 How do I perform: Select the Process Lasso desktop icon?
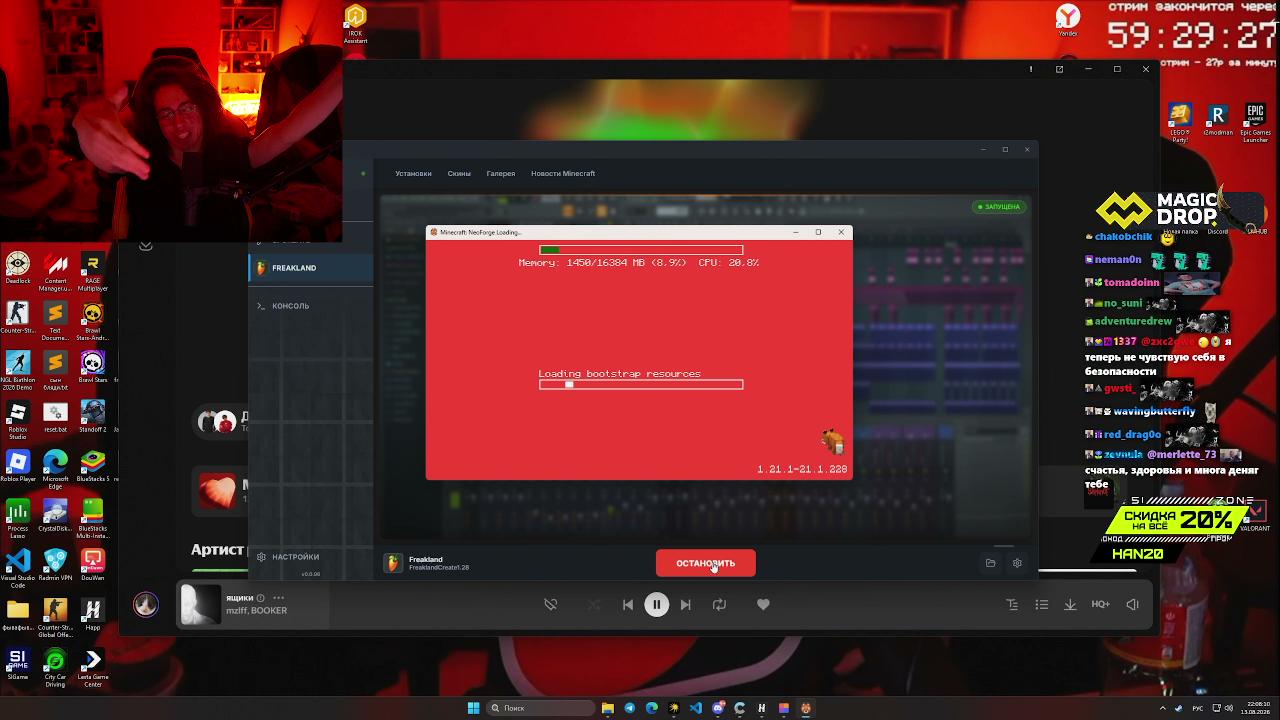pyautogui.click(x=17, y=519)
